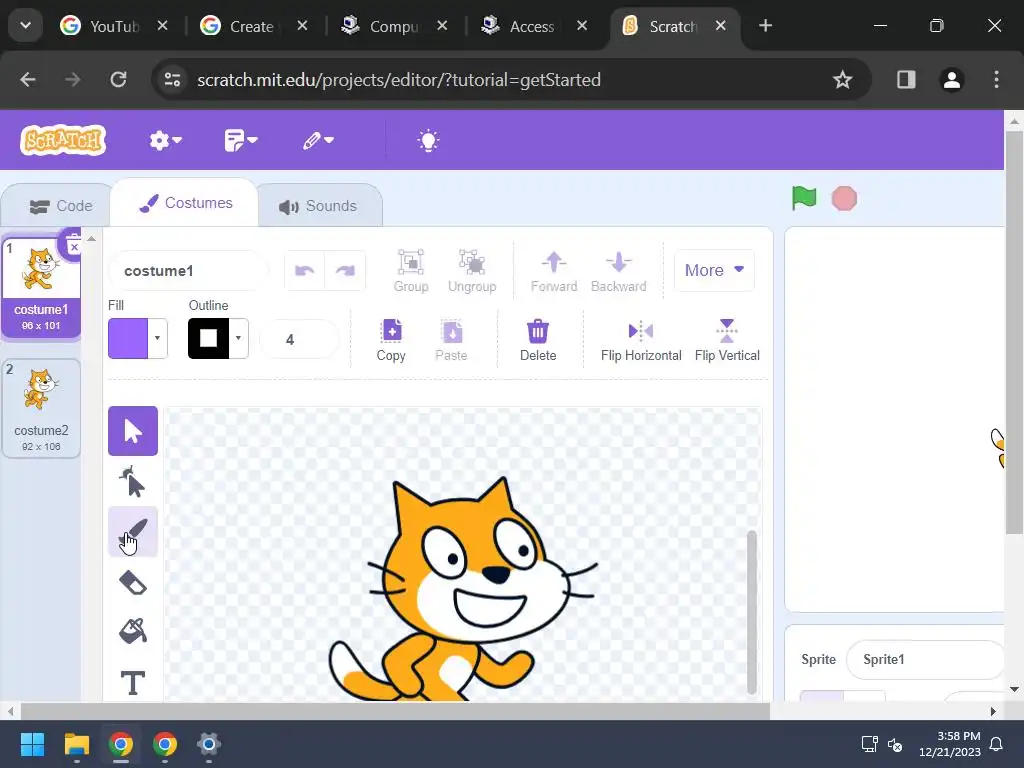
Task: View site information icon
Action: (x=172, y=80)
